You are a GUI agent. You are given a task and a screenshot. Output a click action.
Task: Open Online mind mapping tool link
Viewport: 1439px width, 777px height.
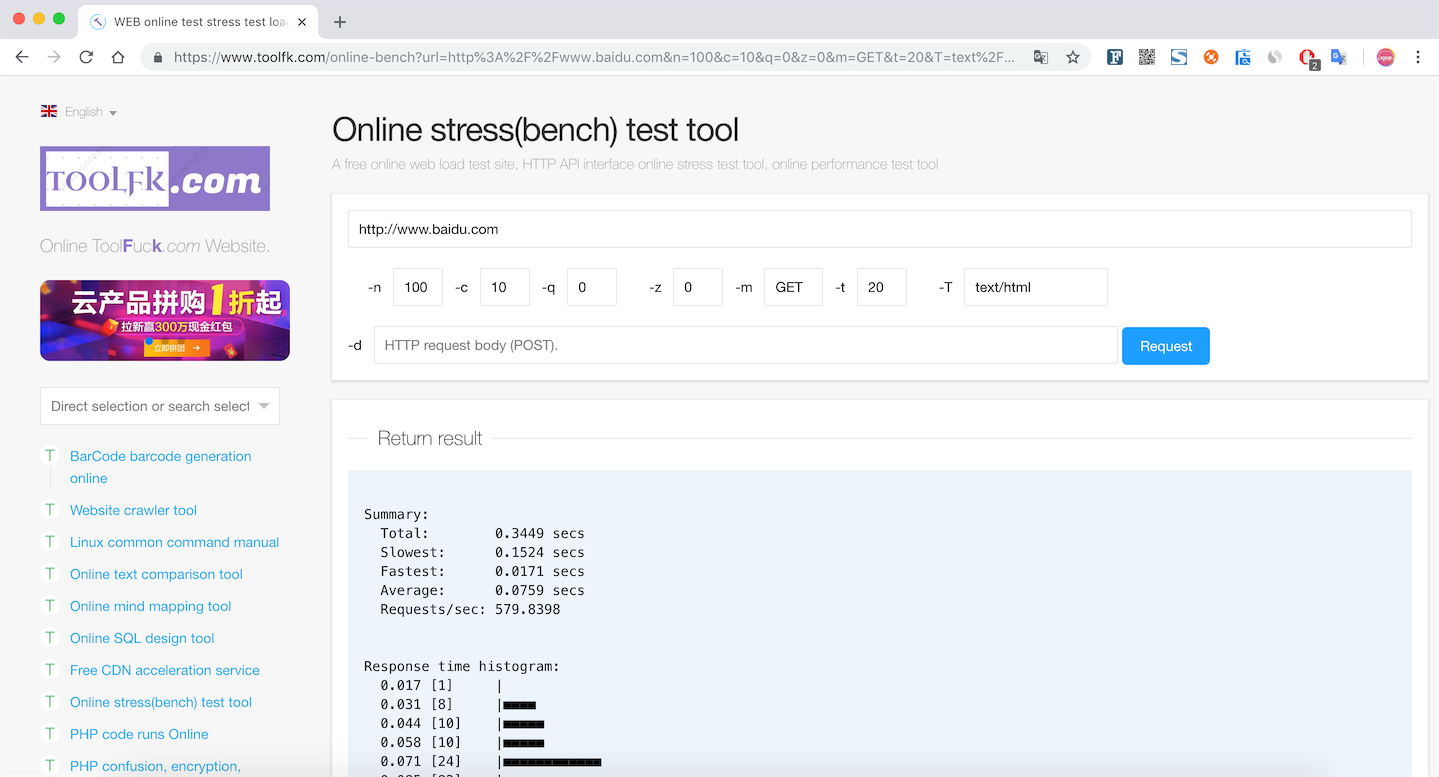click(150, 606)
